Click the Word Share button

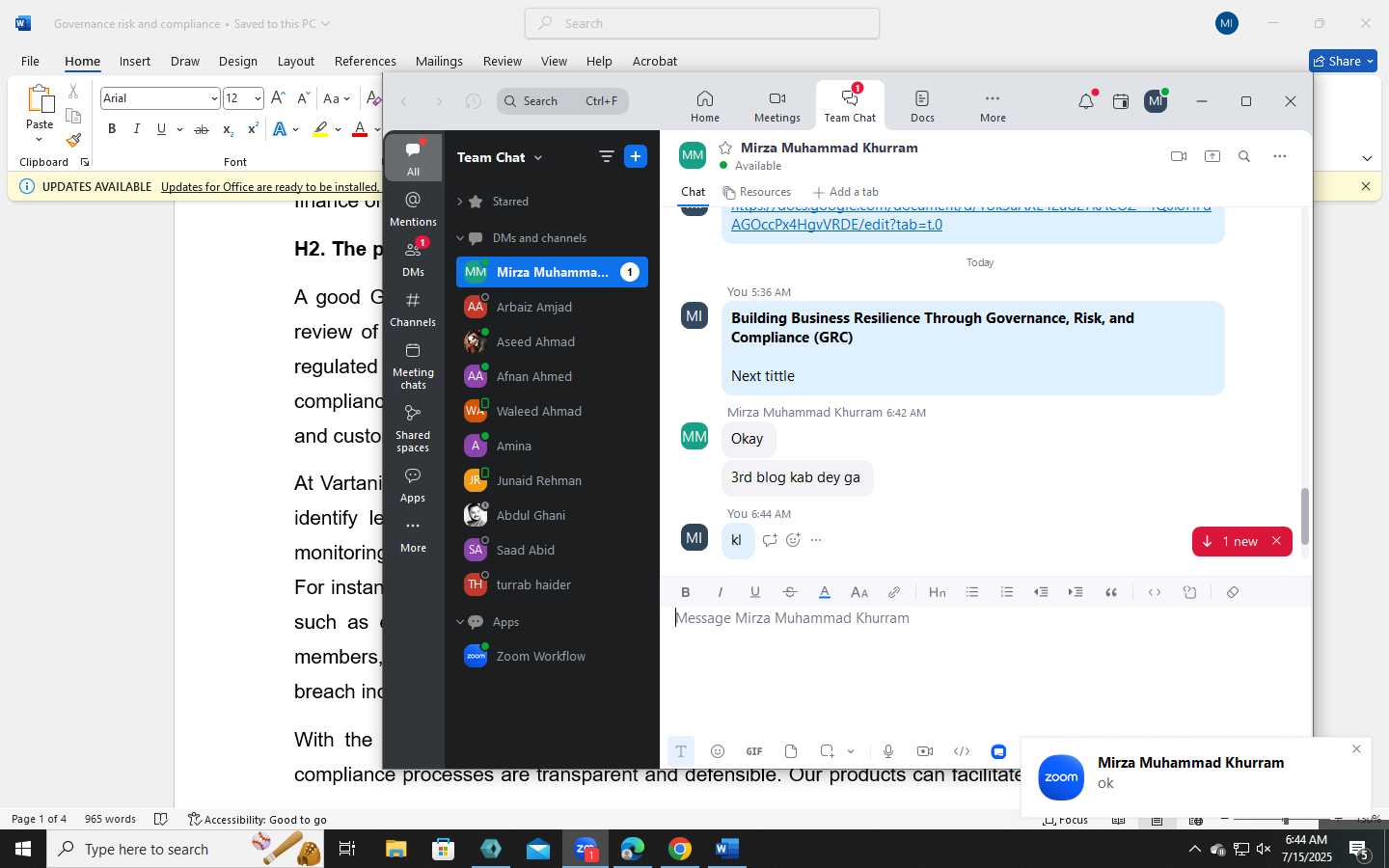[1343, 61]
